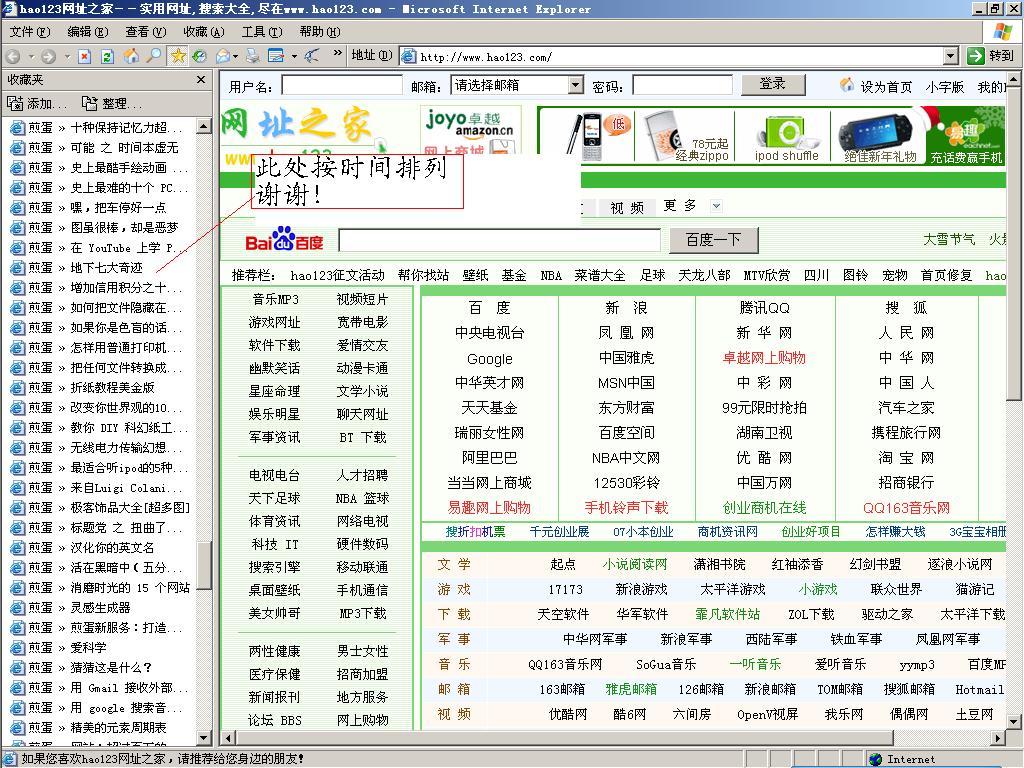This screenshot has width=1024, height=768.
Task: Open the History icon in the toolbar
Action: [x=199, y=56]
